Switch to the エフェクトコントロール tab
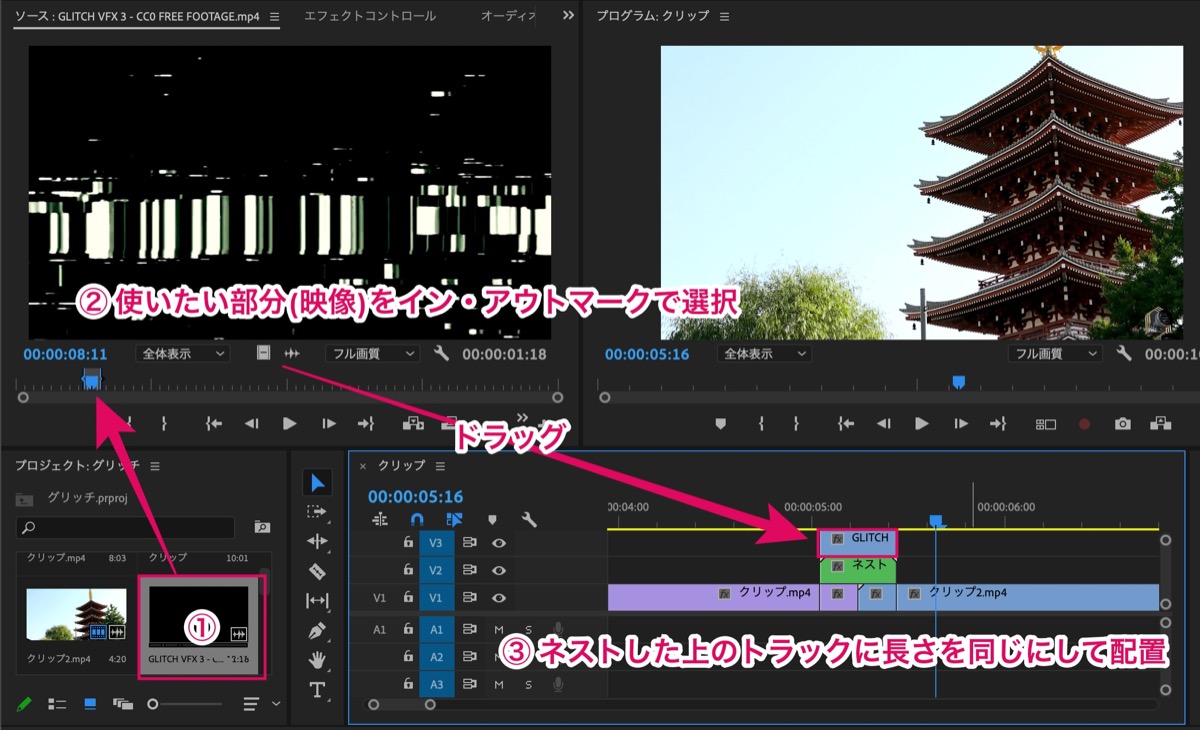1200x730 pixels. point(370,16)
